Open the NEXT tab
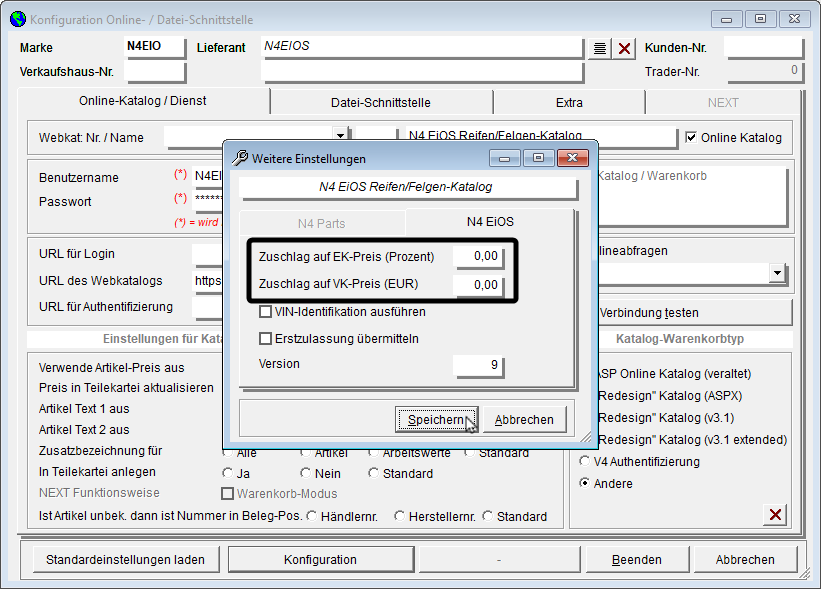The image size is (821, 589). (x=723, y=103)
